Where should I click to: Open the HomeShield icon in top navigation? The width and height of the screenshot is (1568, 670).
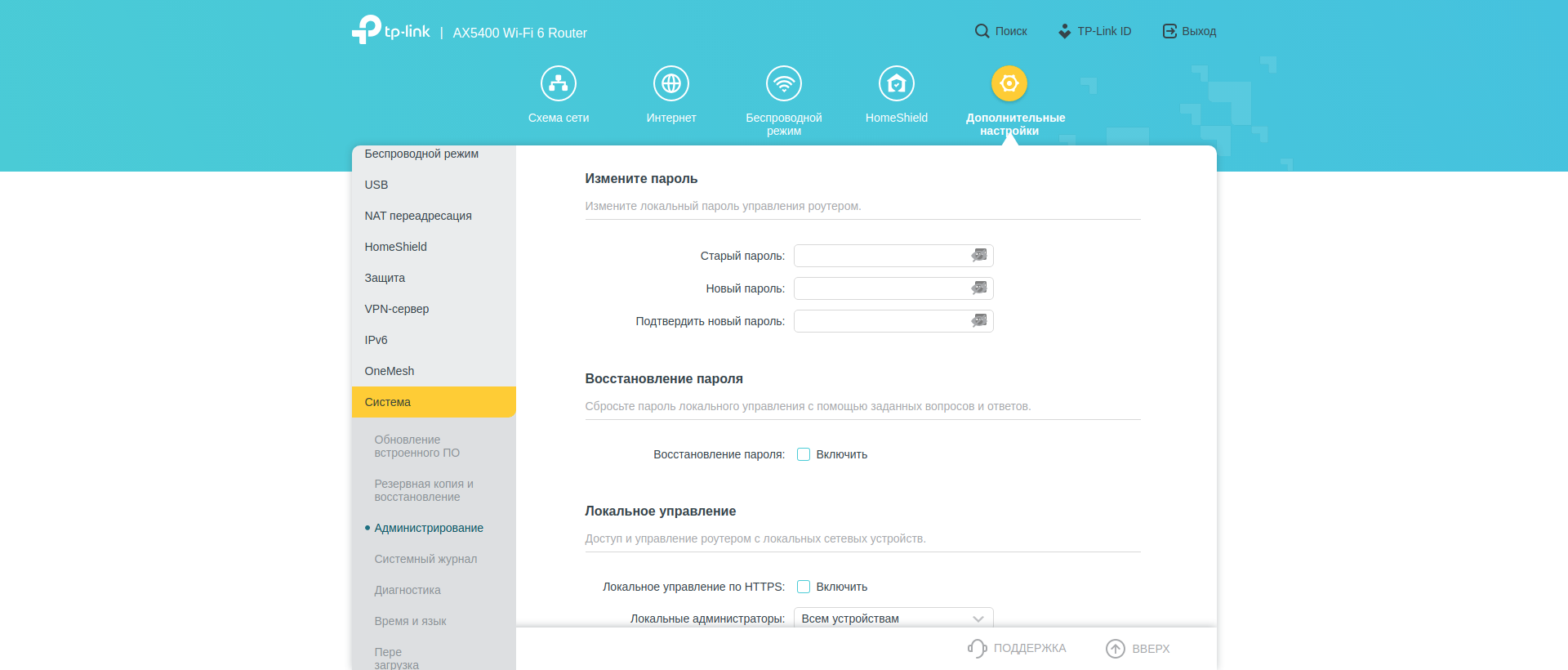pyautogui.click(x=896, y=83)
